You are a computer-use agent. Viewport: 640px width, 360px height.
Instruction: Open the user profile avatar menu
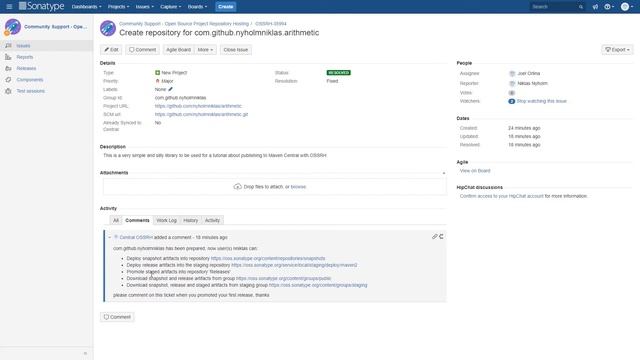[627, 7]
